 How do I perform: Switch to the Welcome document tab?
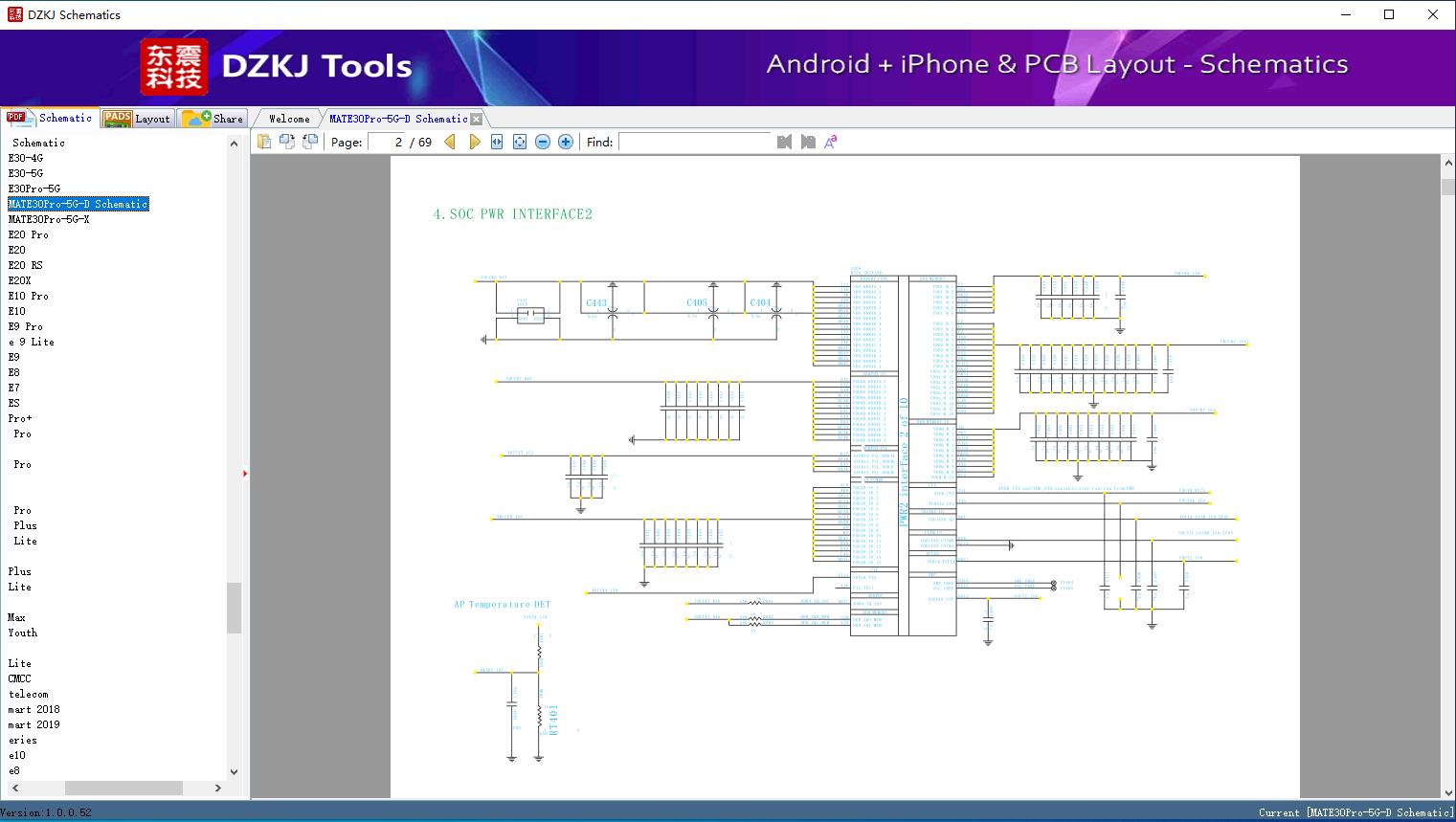289,119
